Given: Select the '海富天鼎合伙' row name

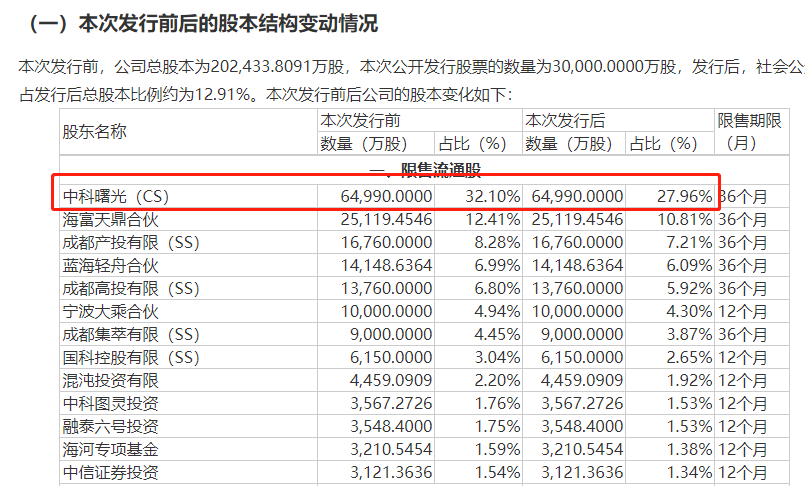Looking at the screenshot, I should [x=110, y=220].
